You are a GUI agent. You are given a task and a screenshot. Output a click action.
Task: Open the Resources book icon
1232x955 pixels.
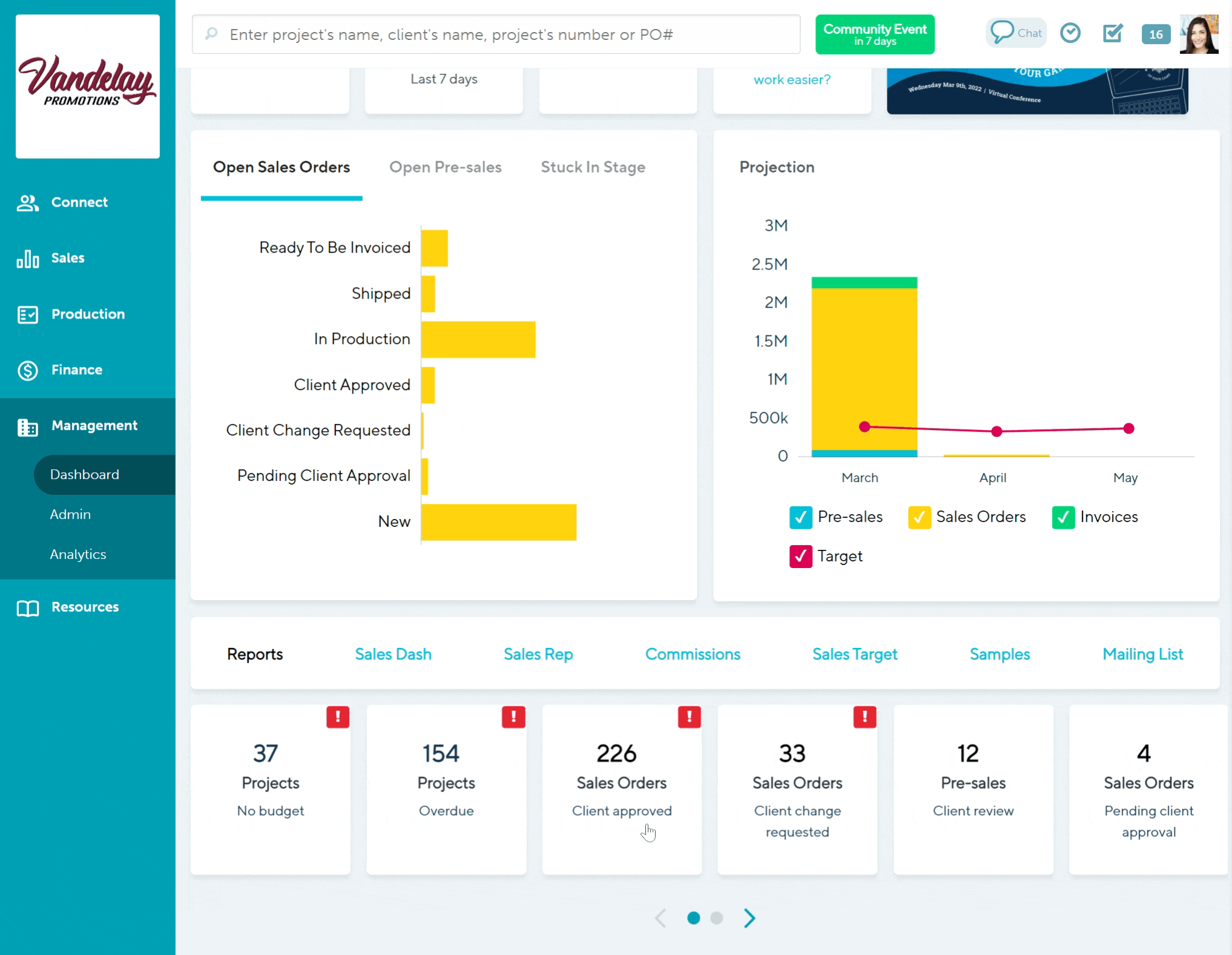click(27, 607)
